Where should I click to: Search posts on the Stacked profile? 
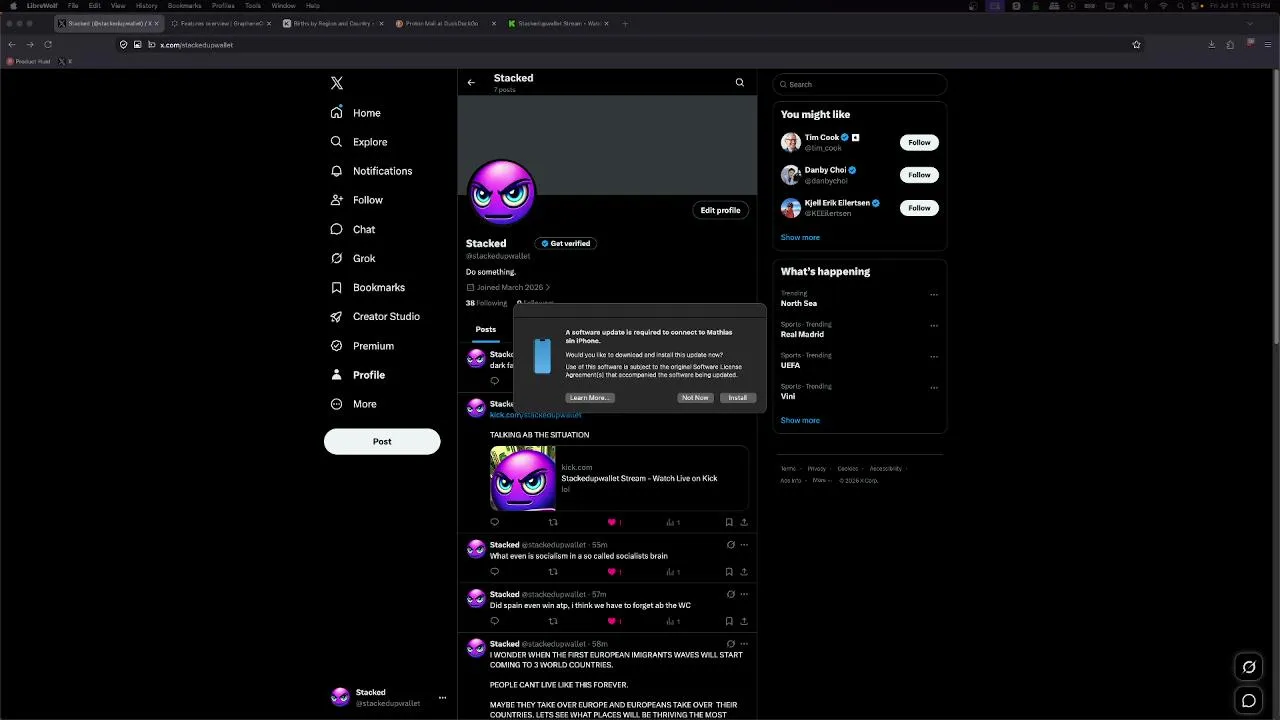[740, 83]
